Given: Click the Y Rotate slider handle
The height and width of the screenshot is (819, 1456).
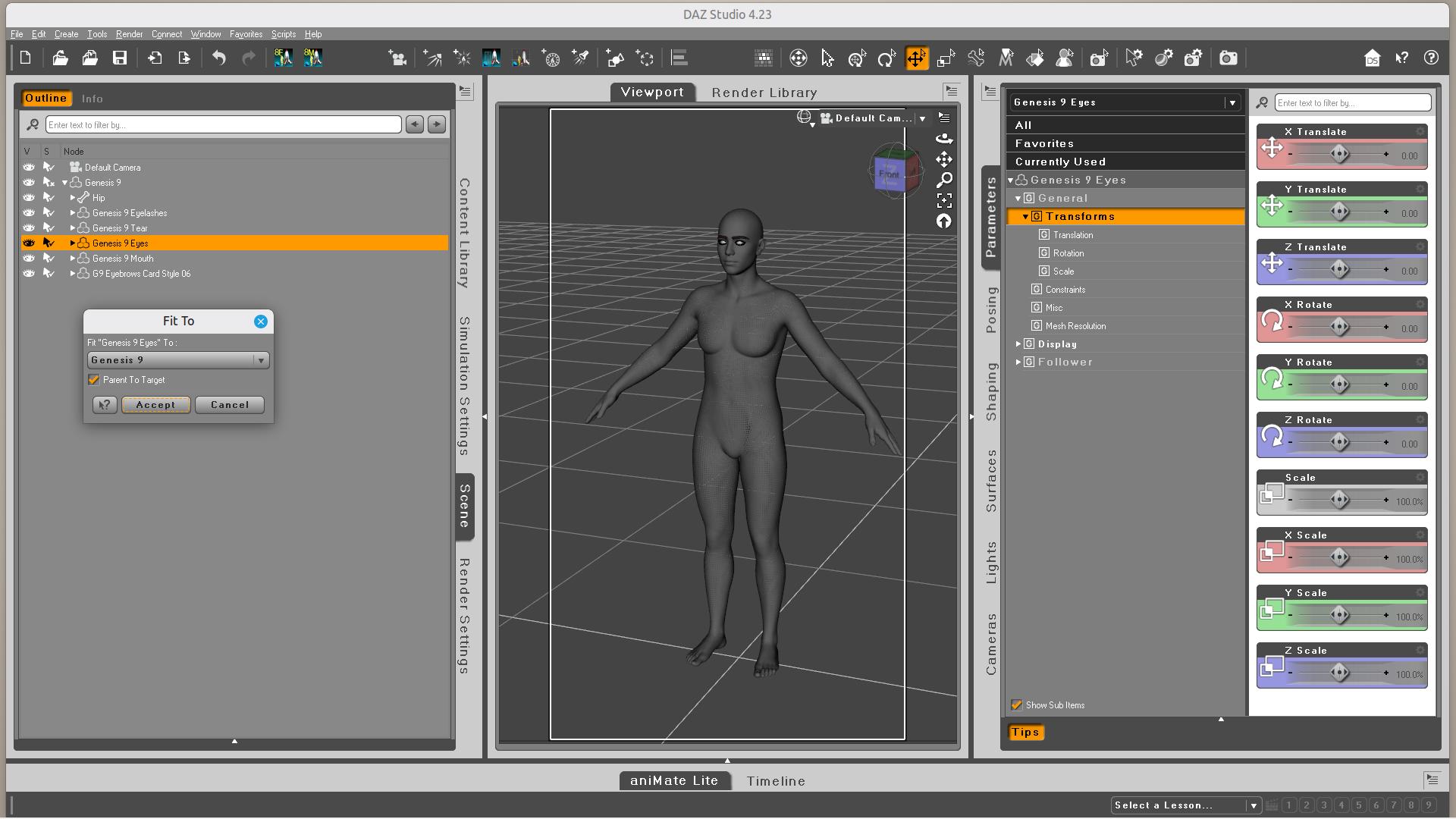Looking at the screenshot, I should pyautogui.click(x=1339, y=385).
